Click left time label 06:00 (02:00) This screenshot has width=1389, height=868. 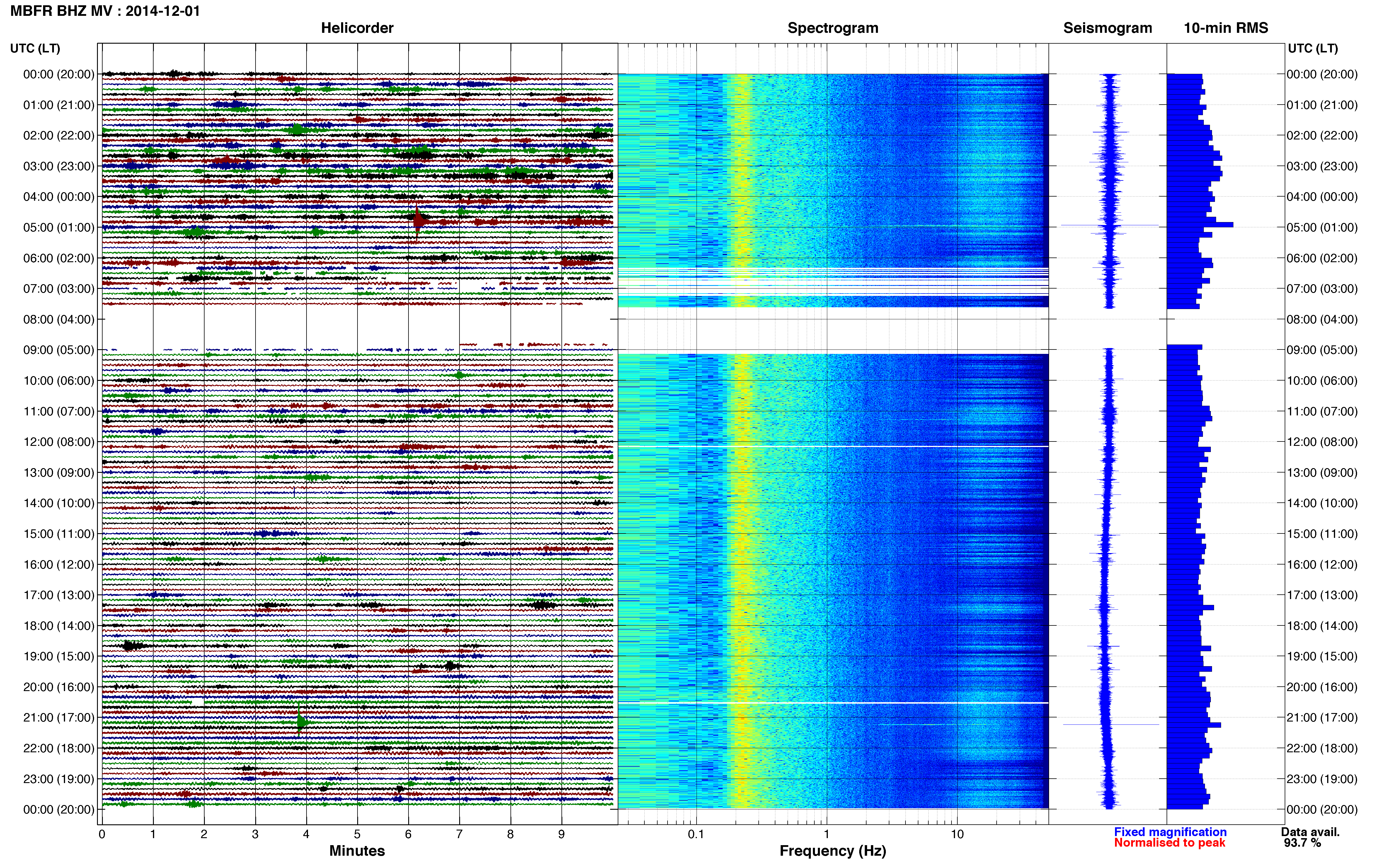point(59,258)
